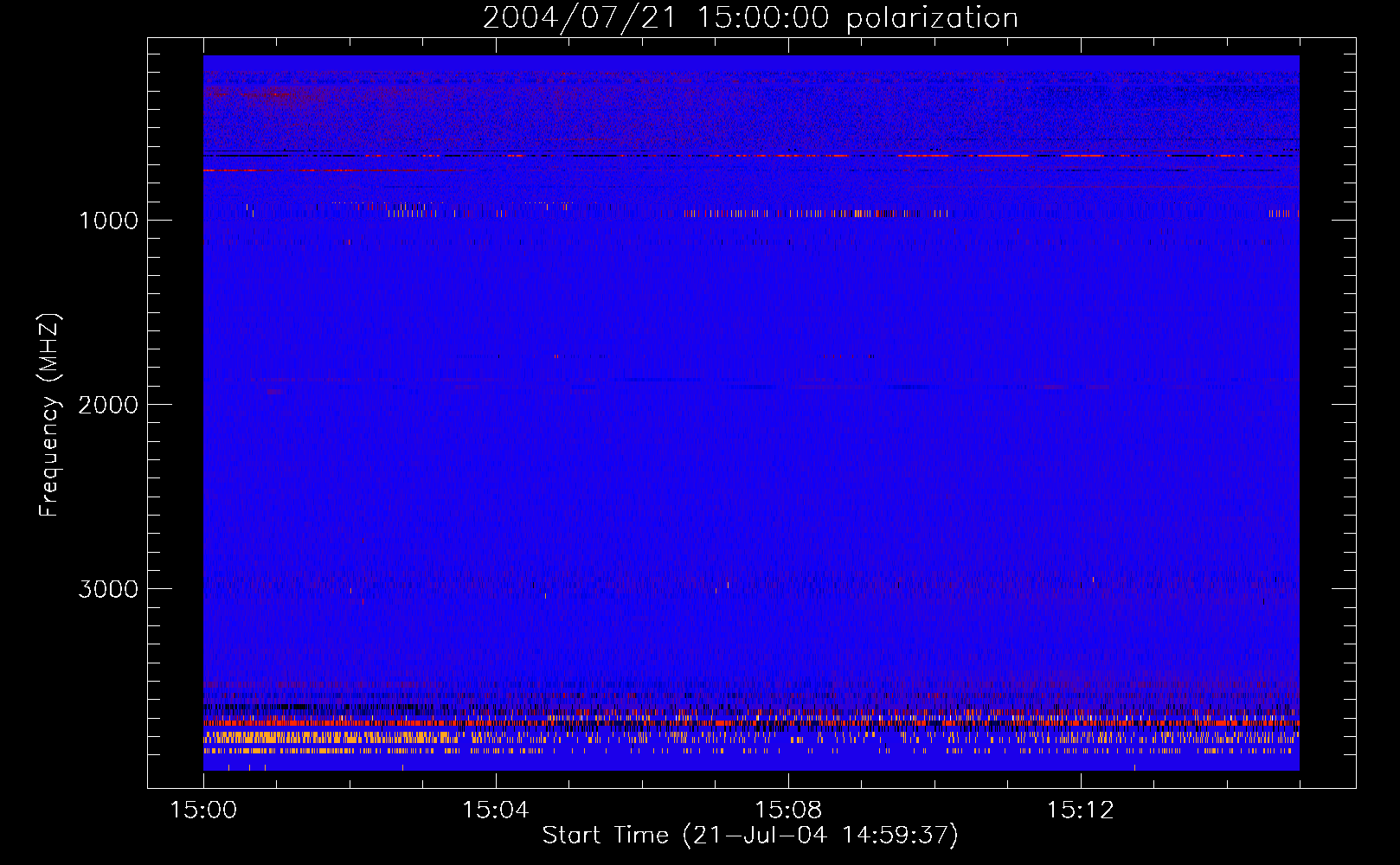
Task: Click the '15:04' time tick label
Action: point(496,810)
